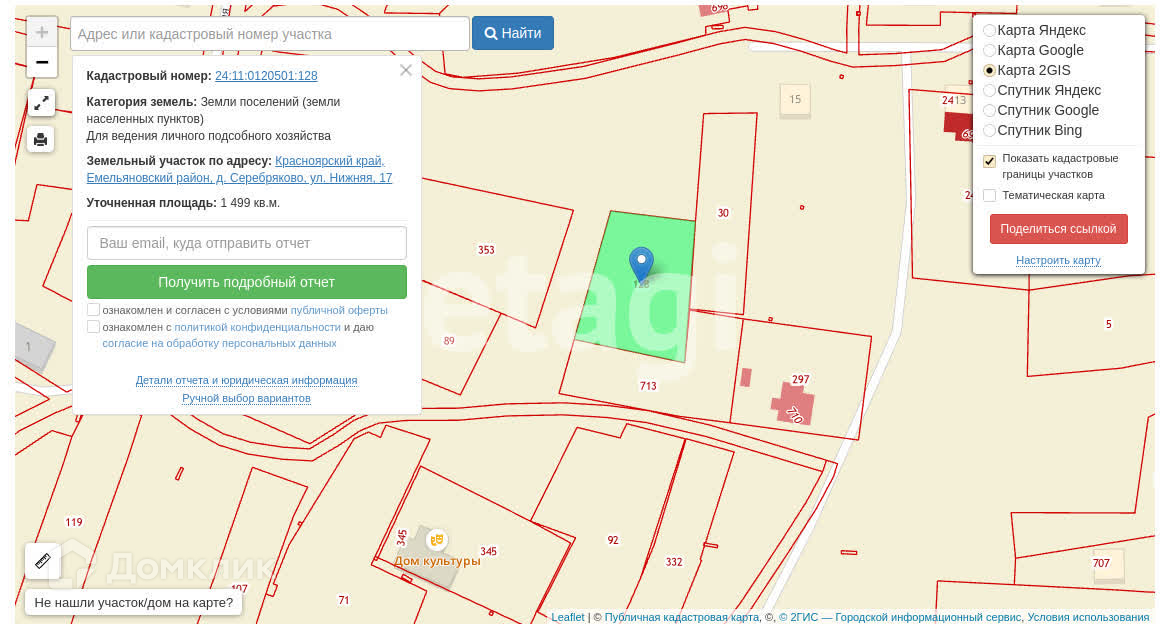This screenshot has height=624, width=1166.
Task: Select Спутник Яндекс radio option
Action: pos(990,91)
